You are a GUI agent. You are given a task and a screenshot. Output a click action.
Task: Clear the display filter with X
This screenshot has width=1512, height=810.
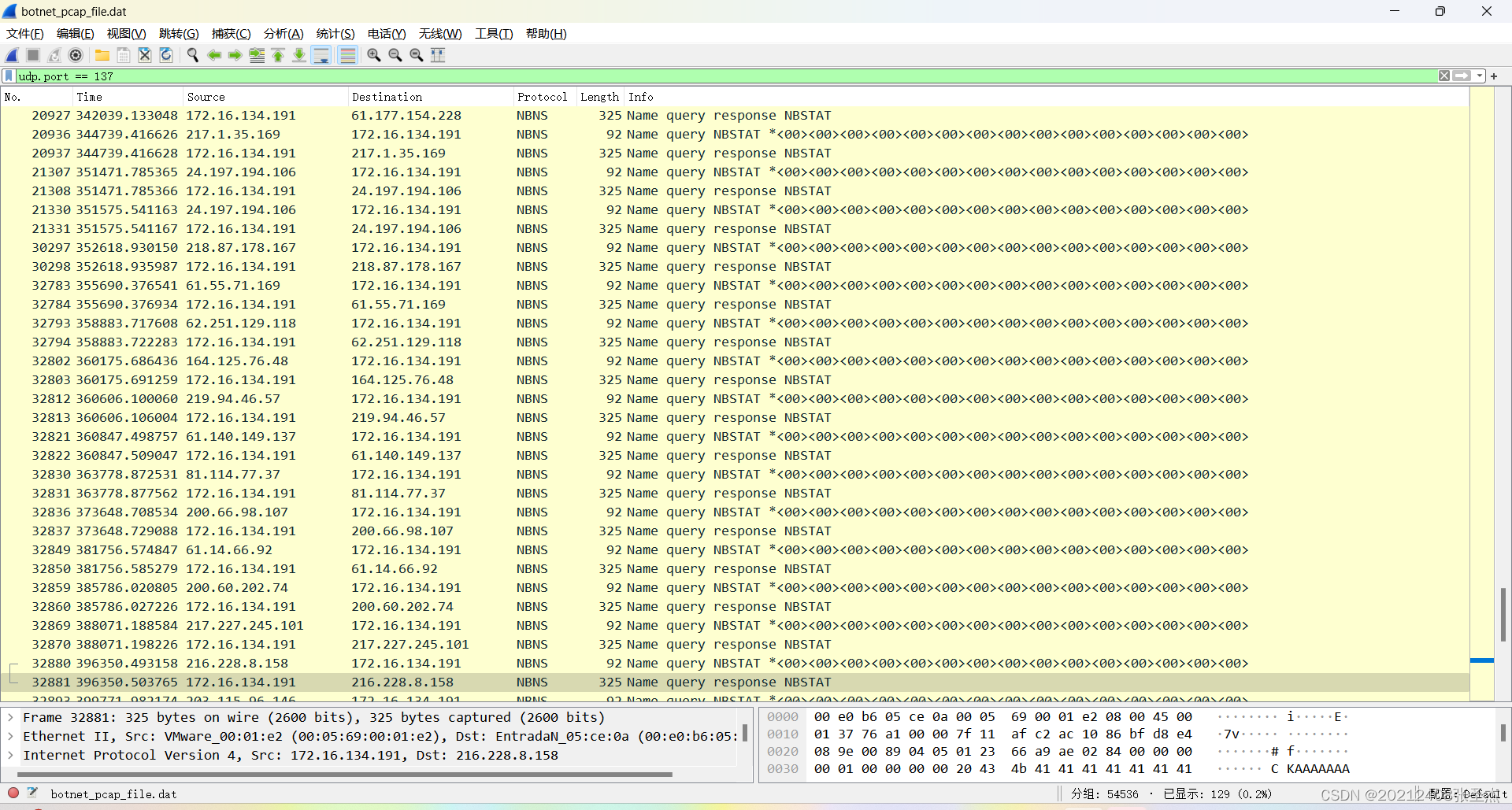point(1444,76)
